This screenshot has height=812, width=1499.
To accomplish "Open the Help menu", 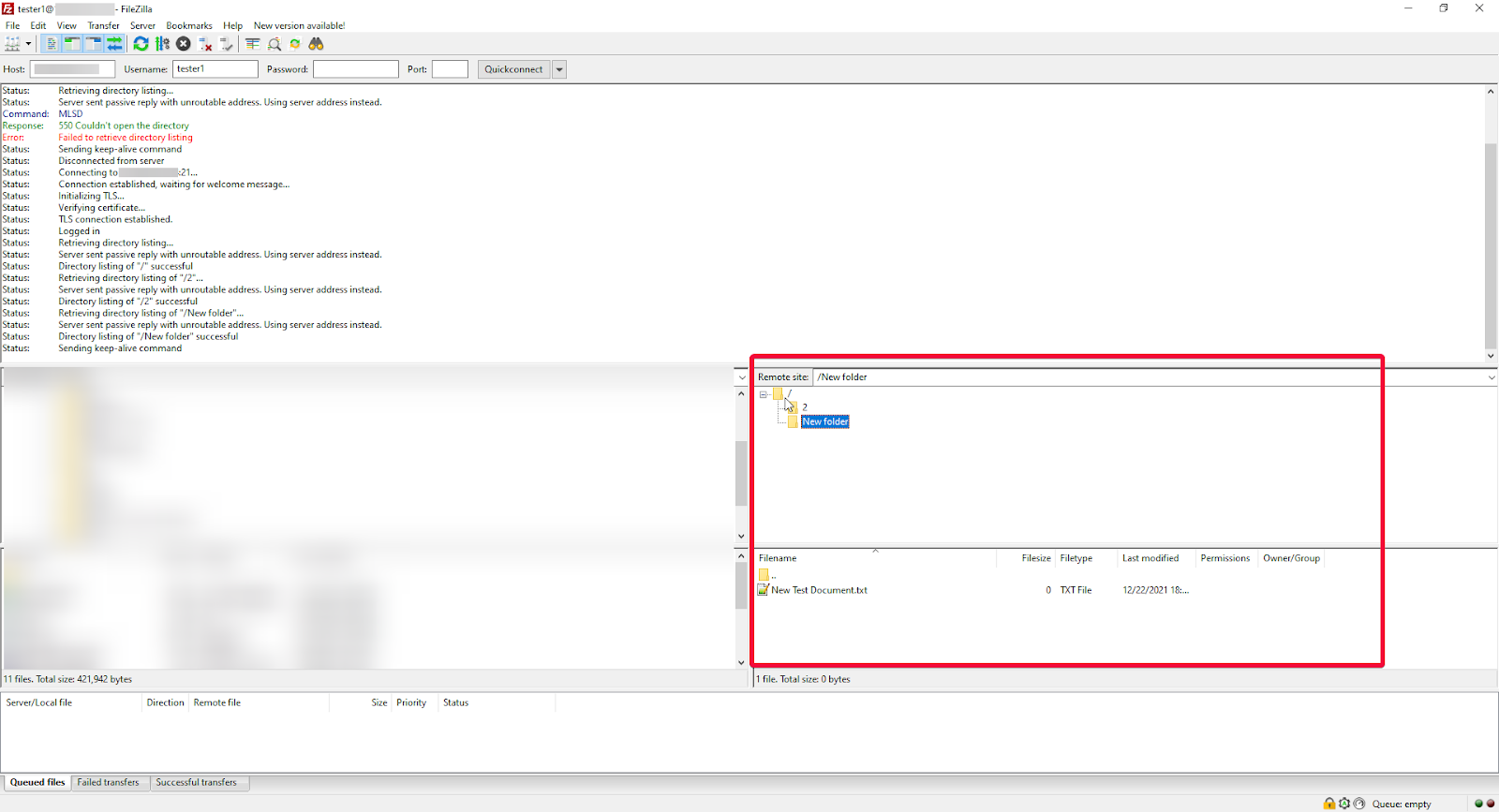I will point(232,25).
